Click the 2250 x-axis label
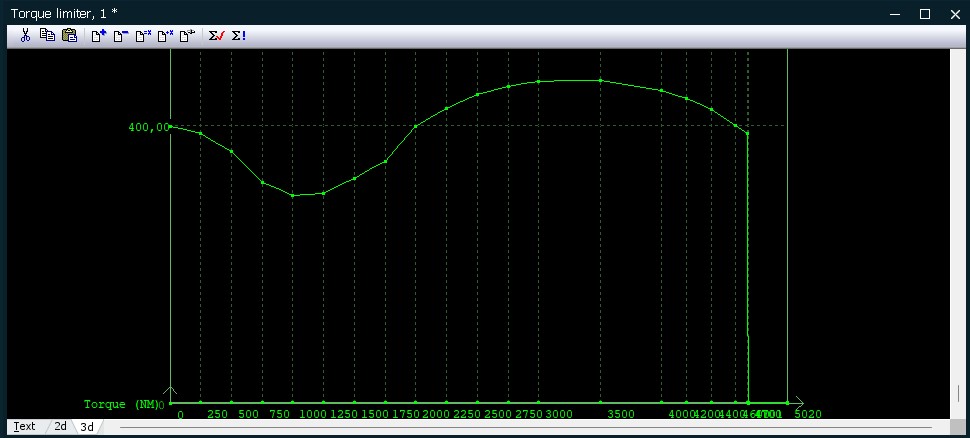 (467, 414)
